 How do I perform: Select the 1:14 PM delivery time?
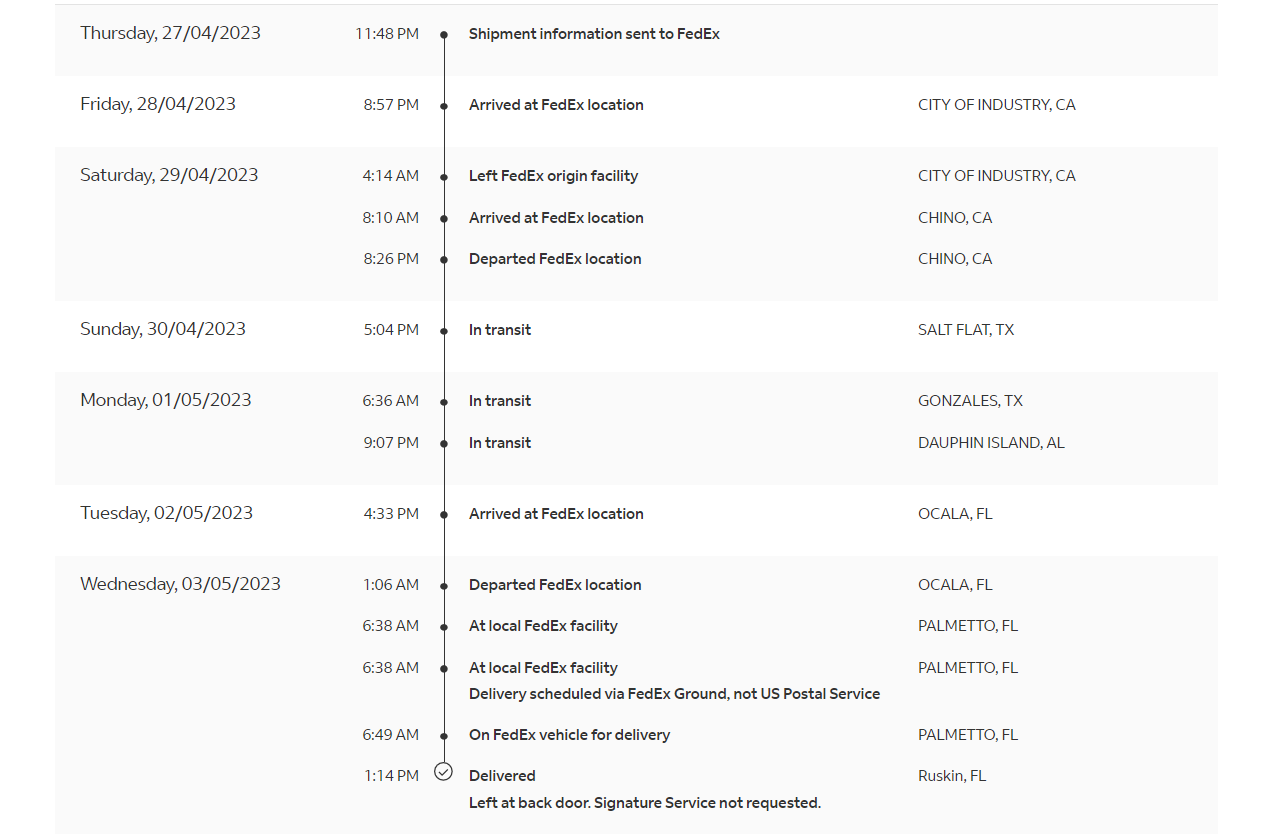(391, 776)
